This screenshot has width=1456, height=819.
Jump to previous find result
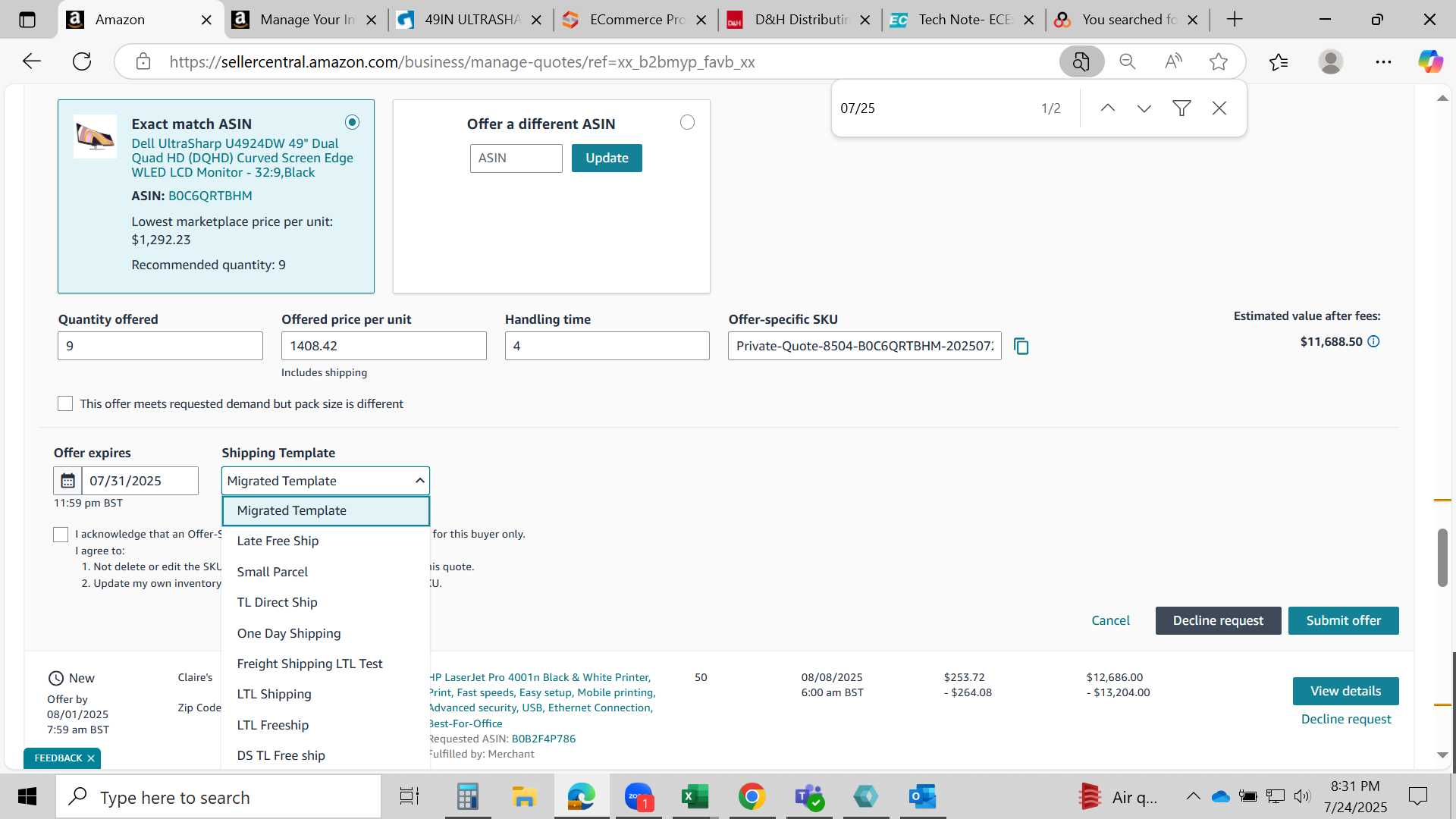pos(1108,108)
